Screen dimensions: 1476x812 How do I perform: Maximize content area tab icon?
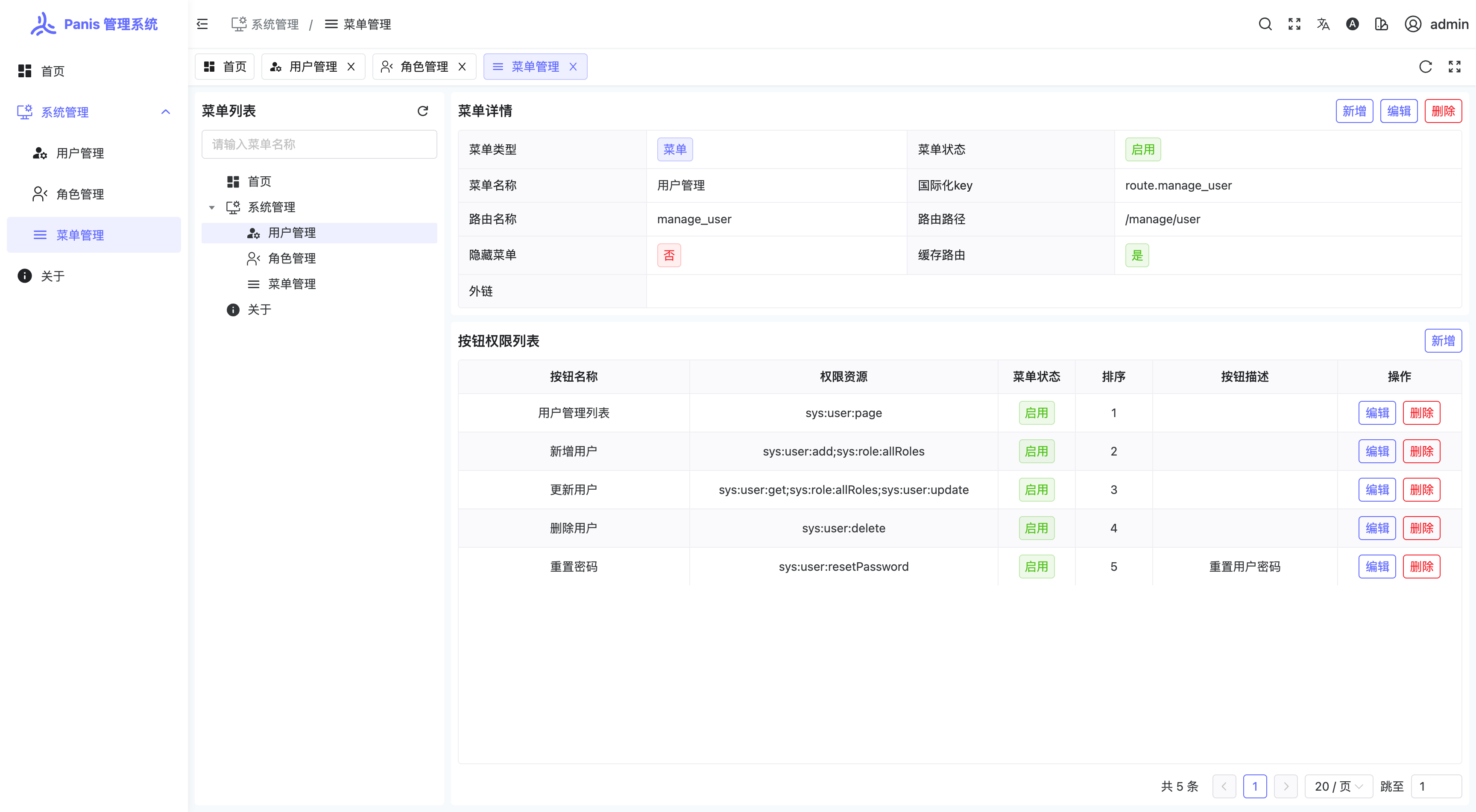click(x=1454, y=67)
